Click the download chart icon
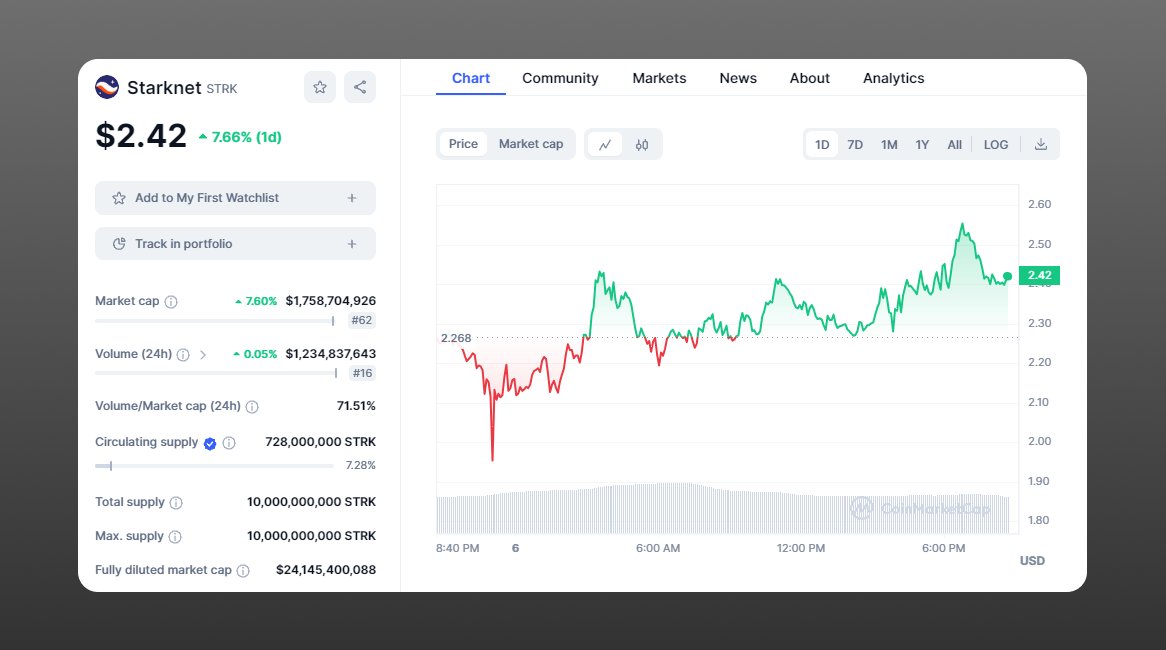1166x650 pixels. (1040, 144)
